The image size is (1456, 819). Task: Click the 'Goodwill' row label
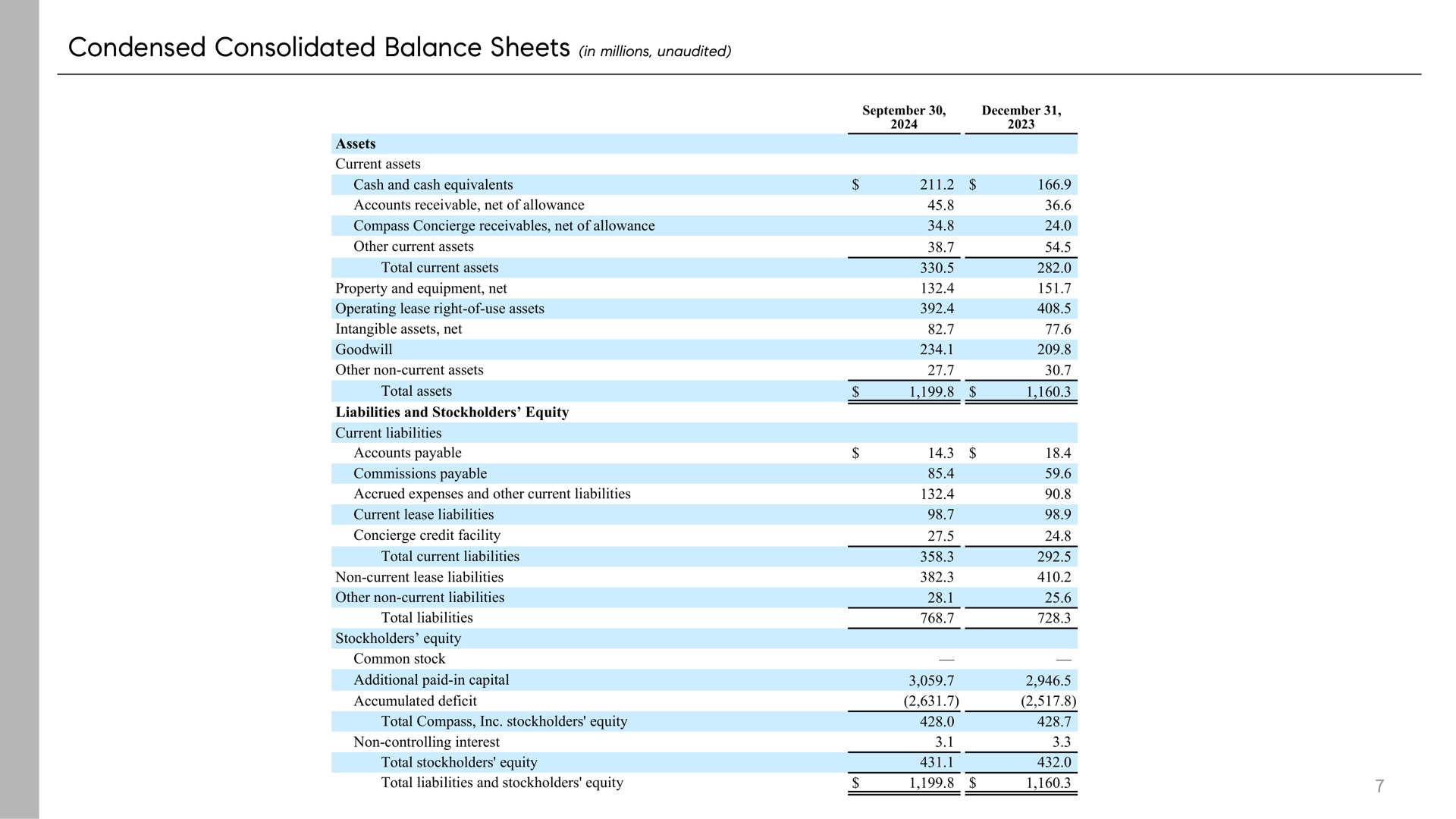[x=364, y=350]
